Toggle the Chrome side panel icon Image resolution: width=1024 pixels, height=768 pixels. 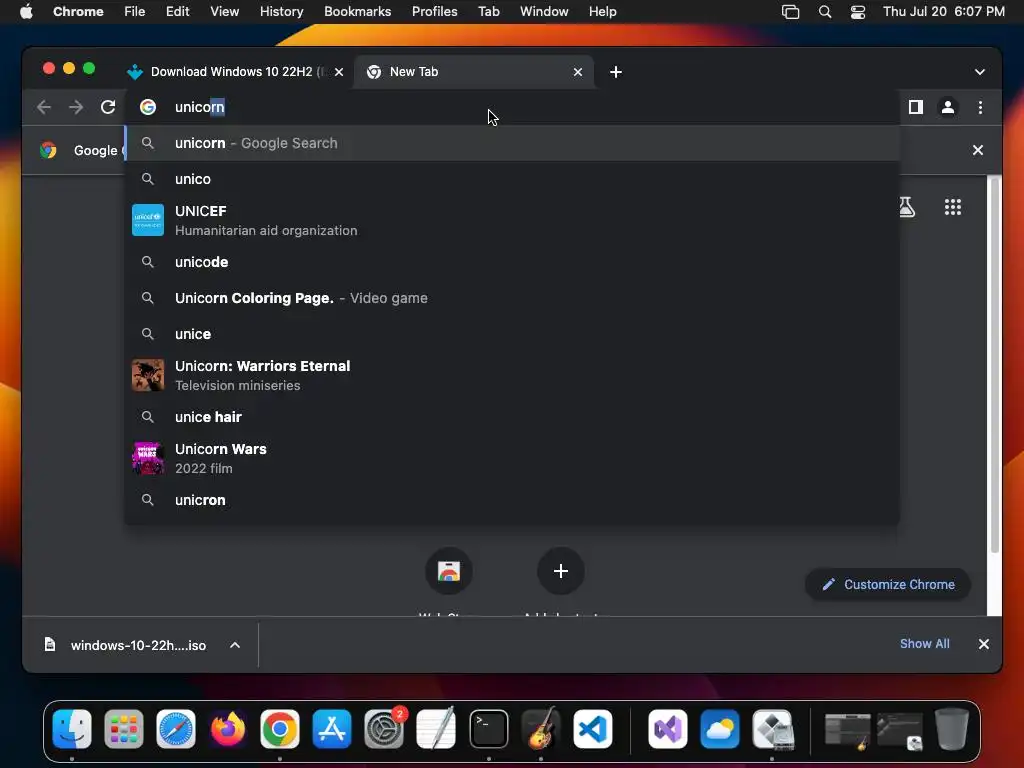tap(916, 107)
